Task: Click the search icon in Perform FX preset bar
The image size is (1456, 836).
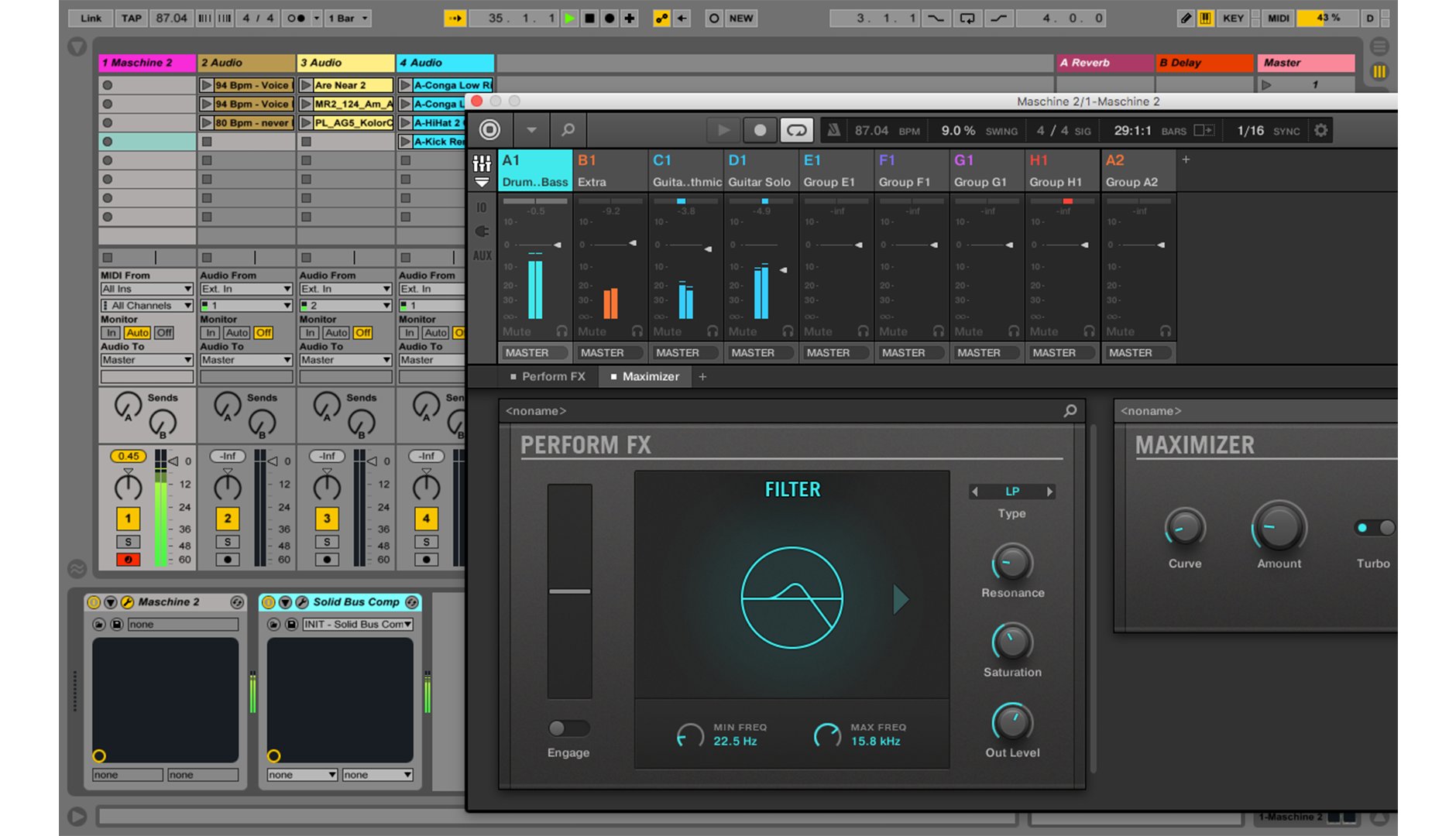Action: 1070,411
